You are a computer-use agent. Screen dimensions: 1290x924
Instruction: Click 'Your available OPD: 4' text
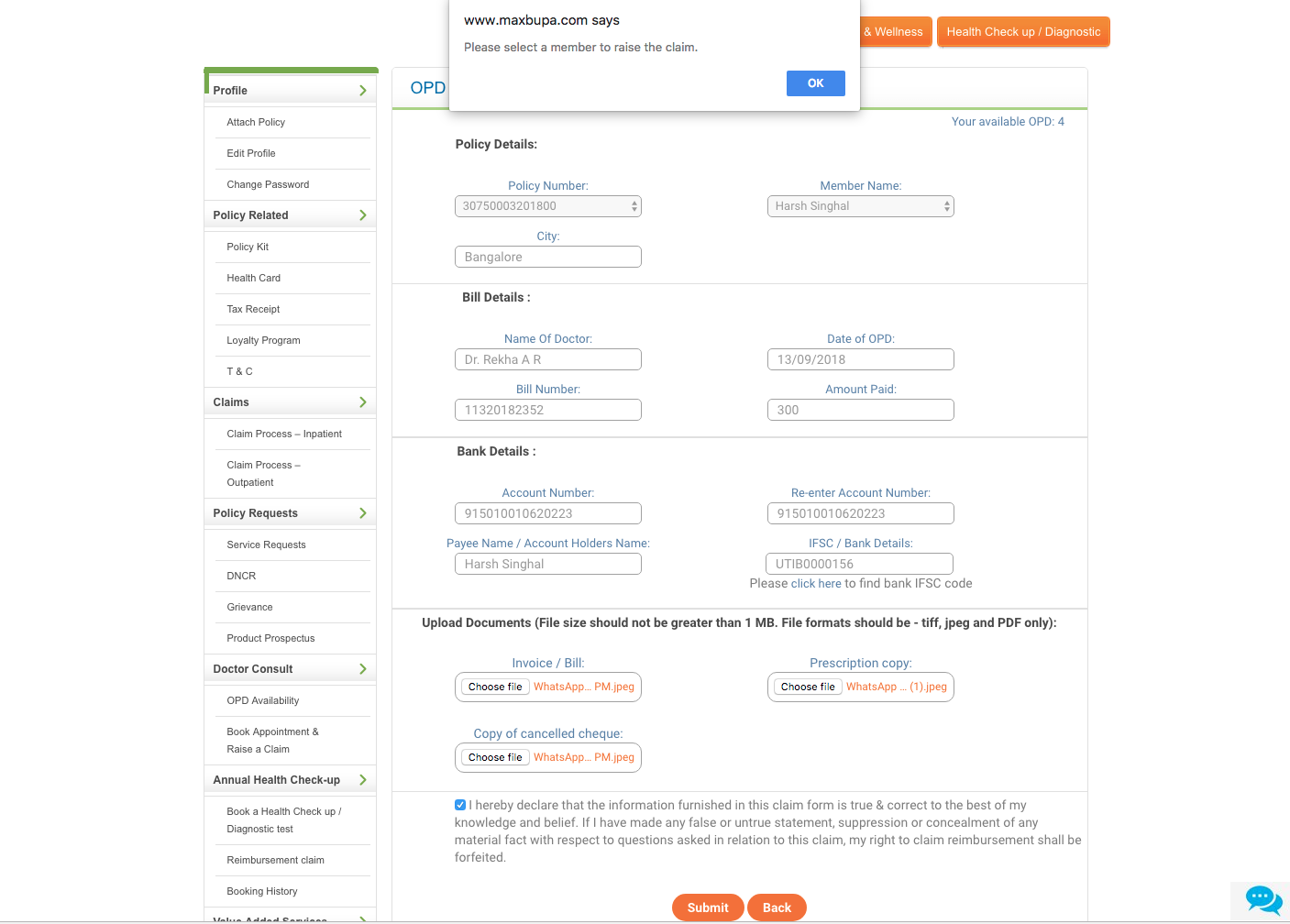[1008, 122]
